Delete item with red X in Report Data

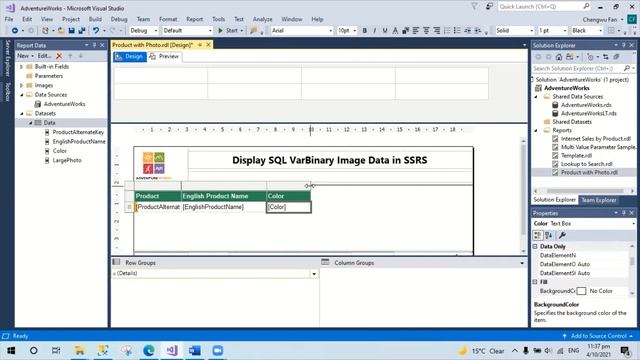pos(59,56)
